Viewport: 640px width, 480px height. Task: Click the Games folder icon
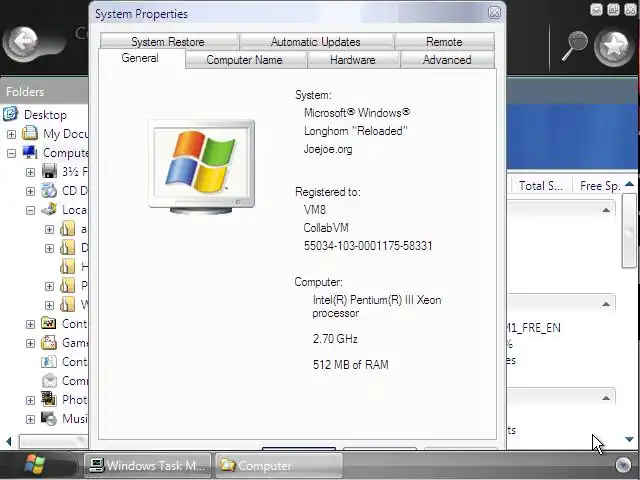tap(49, 342)
